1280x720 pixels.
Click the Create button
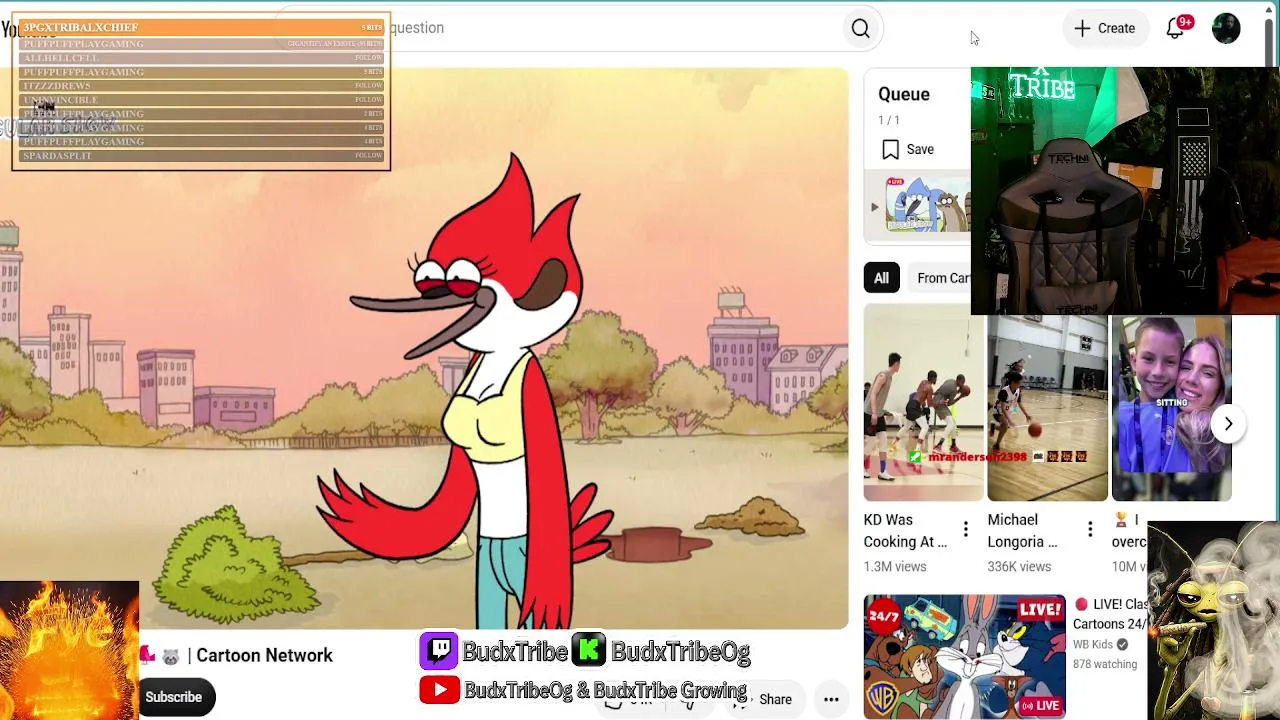click(x=1104, y=28)
